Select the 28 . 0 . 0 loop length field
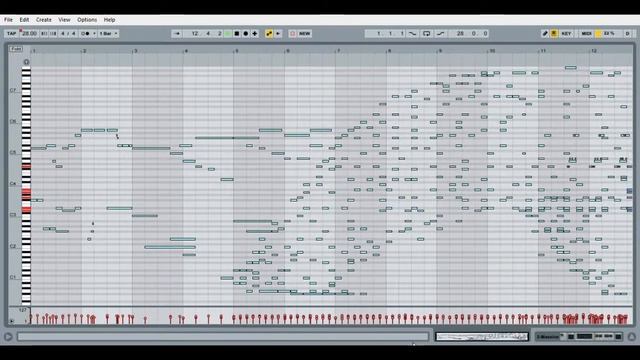Screen dimensions: 640x360 pos(469,33)
